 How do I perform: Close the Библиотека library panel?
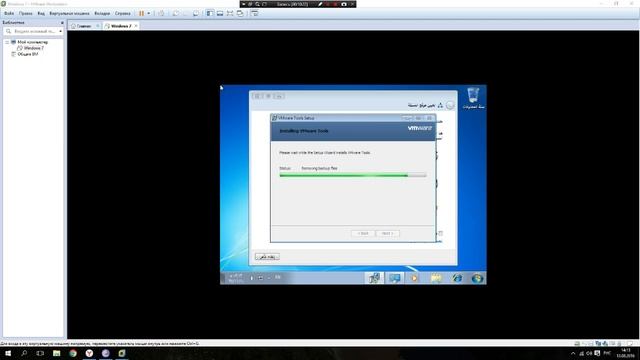pos(62,23)
